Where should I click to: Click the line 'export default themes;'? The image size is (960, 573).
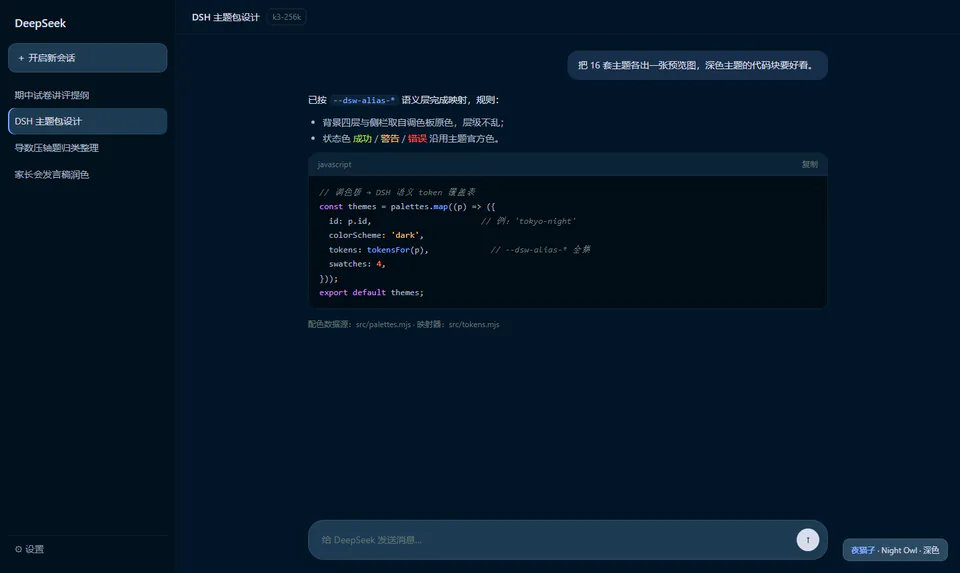tap(371, 293)
